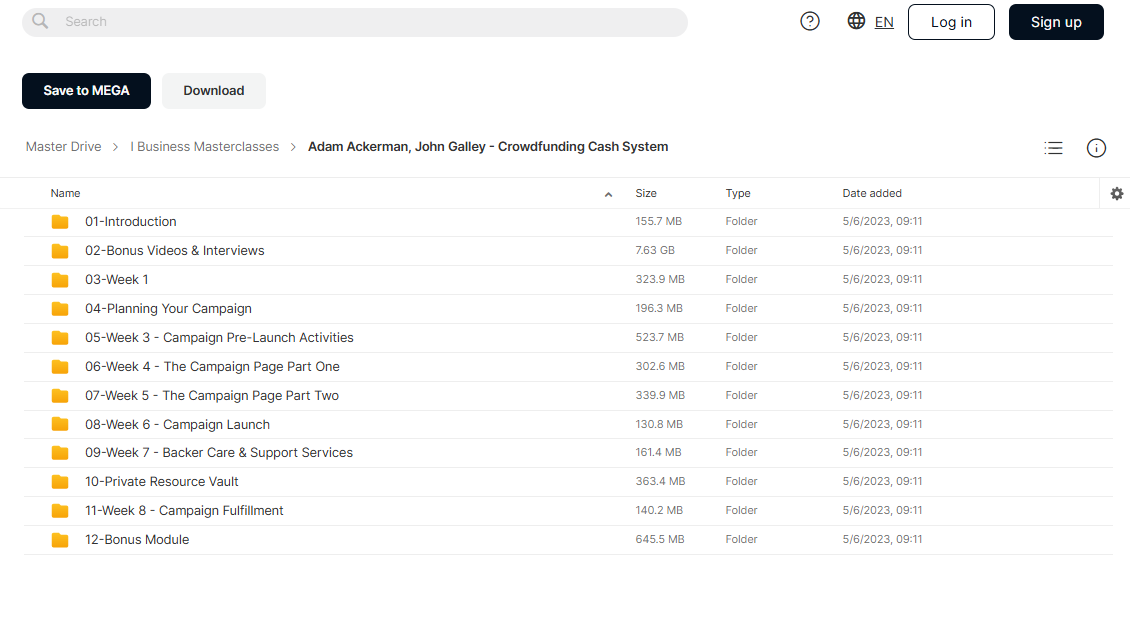Click the 196.3 MB size value
This screenshot has width=1130, height=633.
click(x=659, y=308)
